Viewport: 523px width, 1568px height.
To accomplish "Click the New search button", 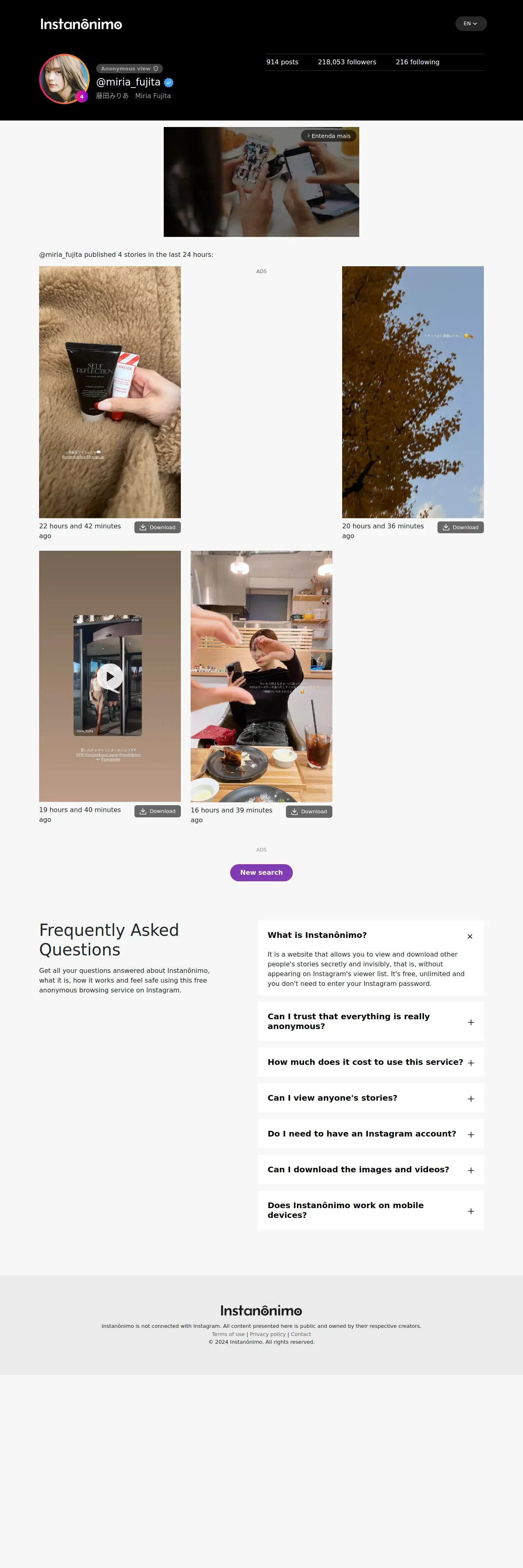I will click(x=261, y=872).
